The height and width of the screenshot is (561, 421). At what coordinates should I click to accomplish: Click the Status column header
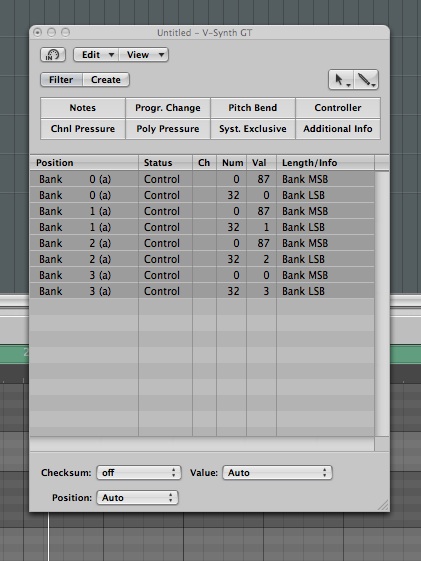pos(166,163)
